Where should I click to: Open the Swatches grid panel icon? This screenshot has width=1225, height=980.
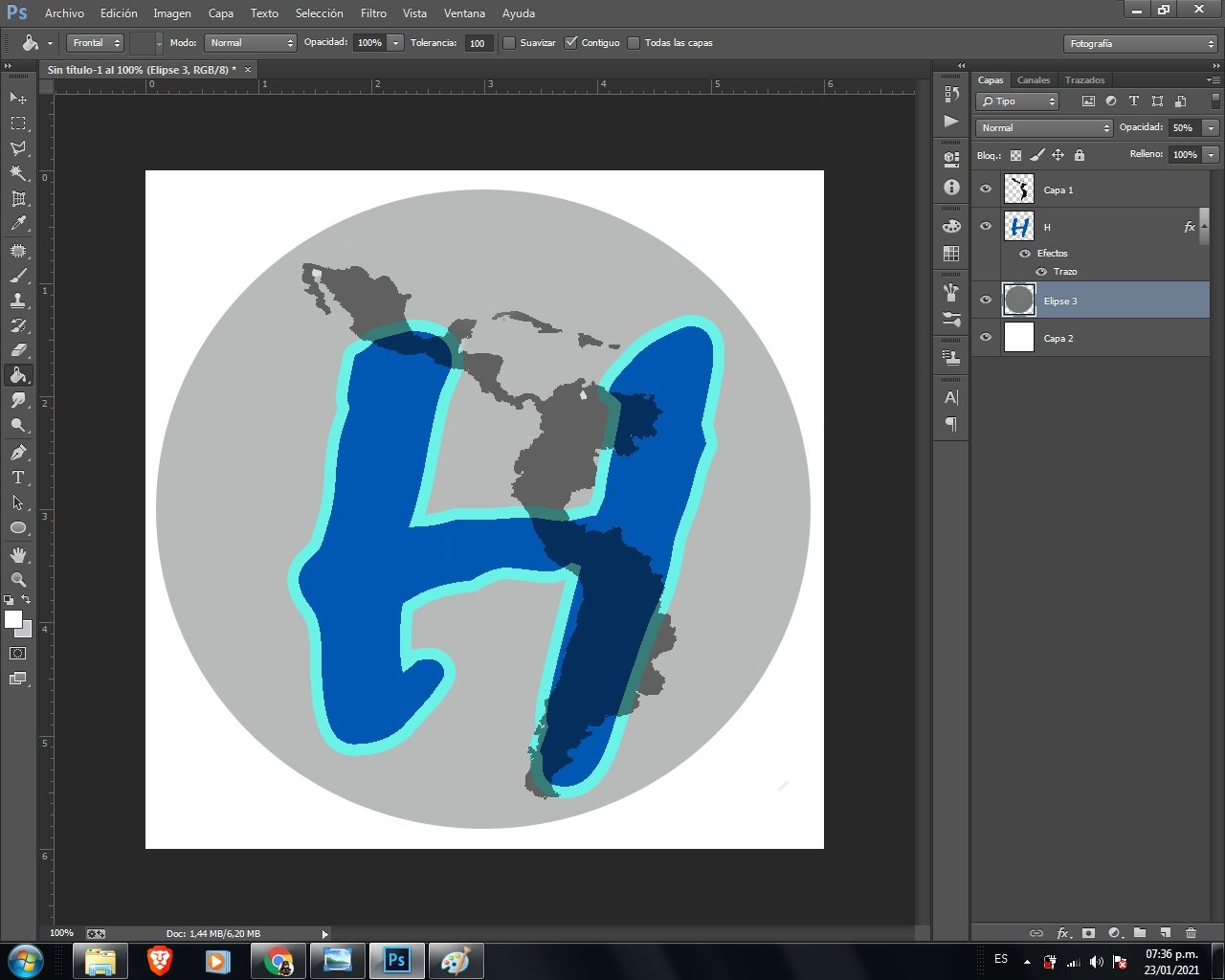(x=951, y=254)
